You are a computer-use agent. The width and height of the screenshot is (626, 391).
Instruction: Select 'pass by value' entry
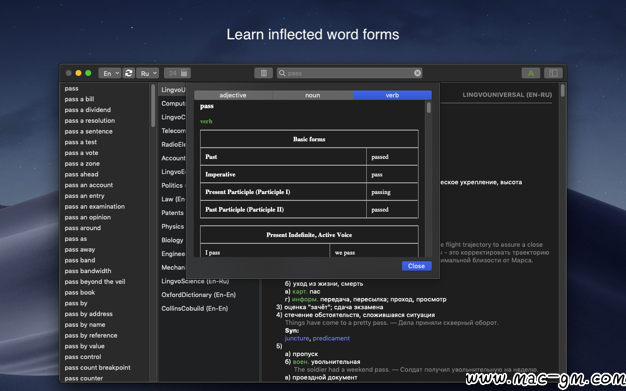85,346
